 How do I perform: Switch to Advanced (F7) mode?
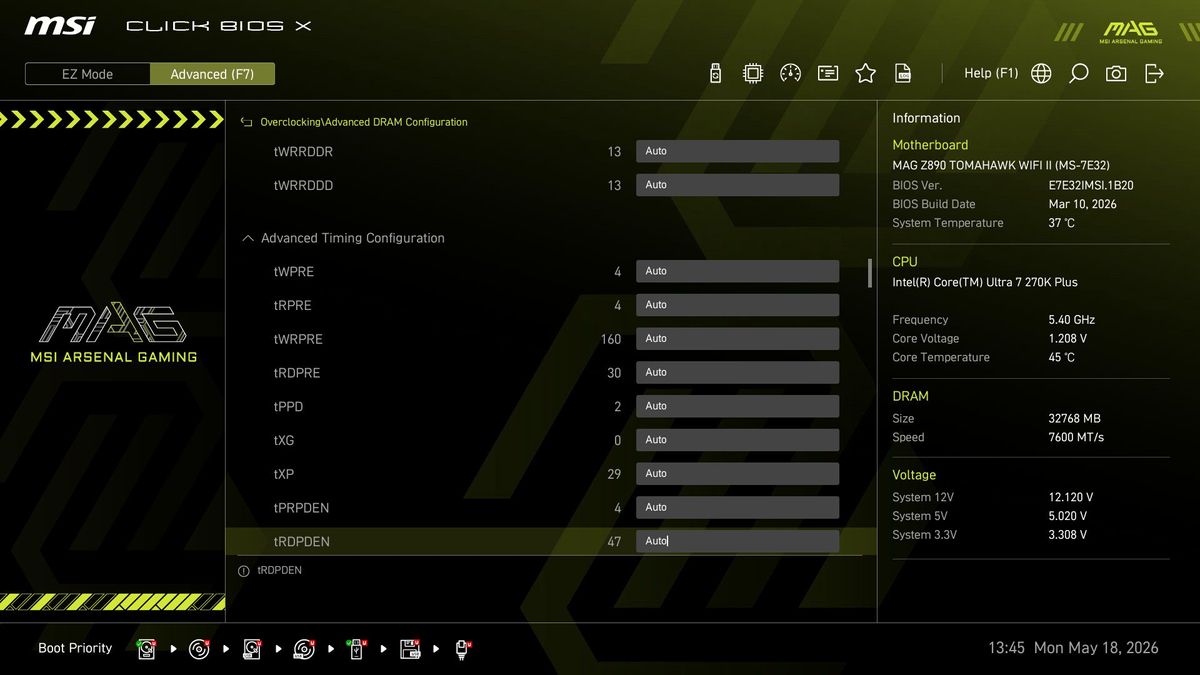(x=212, y=74)
